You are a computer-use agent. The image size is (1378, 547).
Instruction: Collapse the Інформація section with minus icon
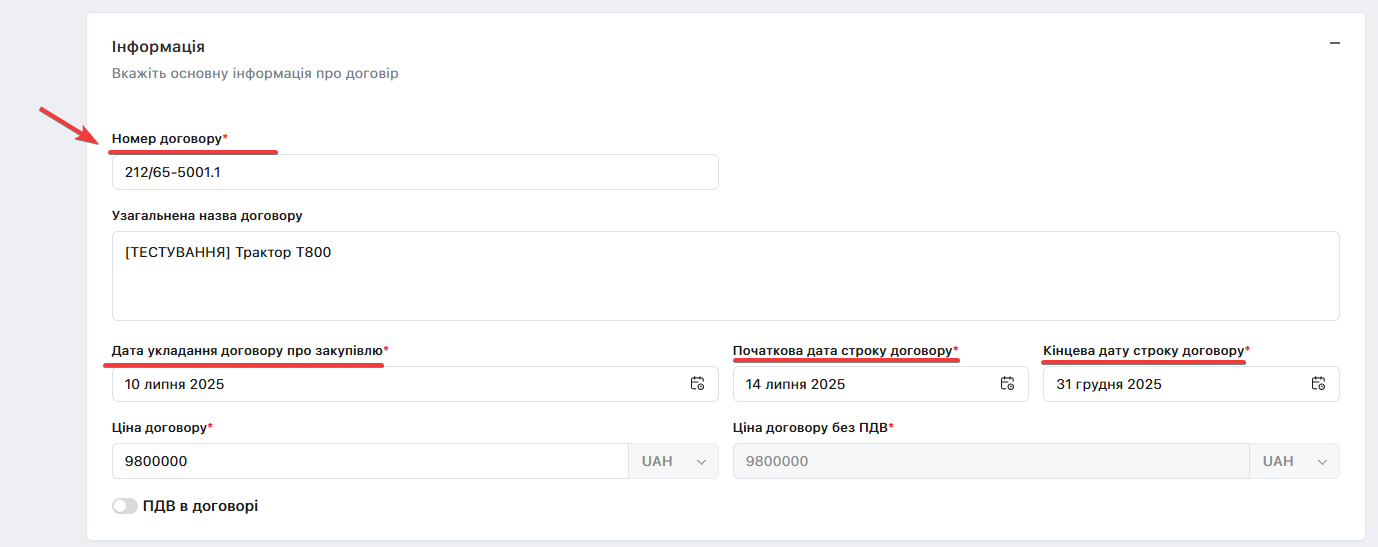(1334, 44)
